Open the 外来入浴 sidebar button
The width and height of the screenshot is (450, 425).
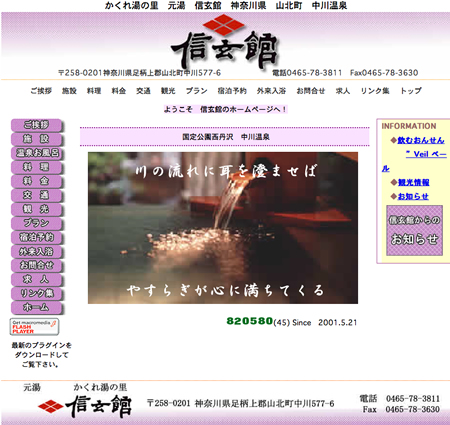pyautogui.click(x=37, y=251)
